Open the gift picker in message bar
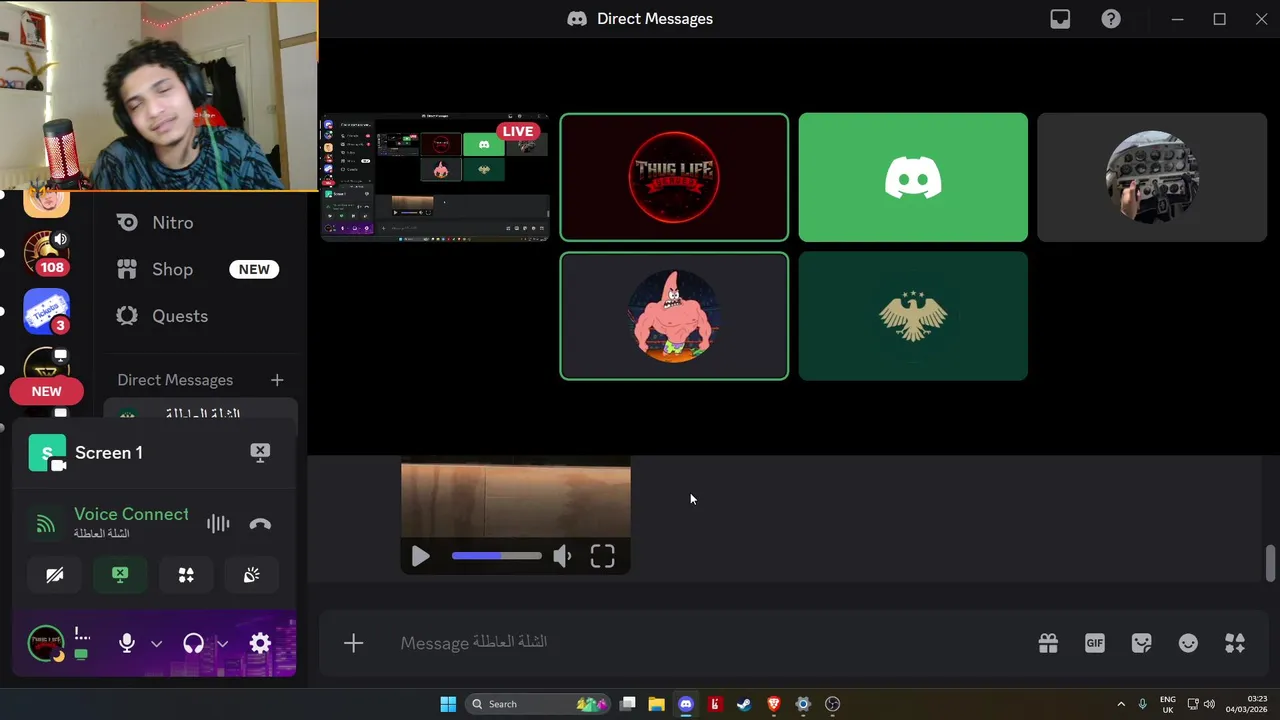 click(x=1048, y=643)
